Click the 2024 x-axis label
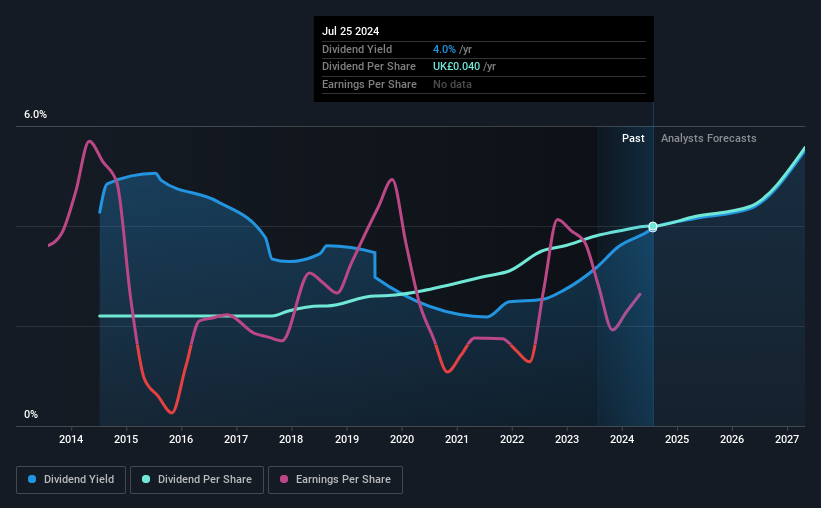 [622, 439]
